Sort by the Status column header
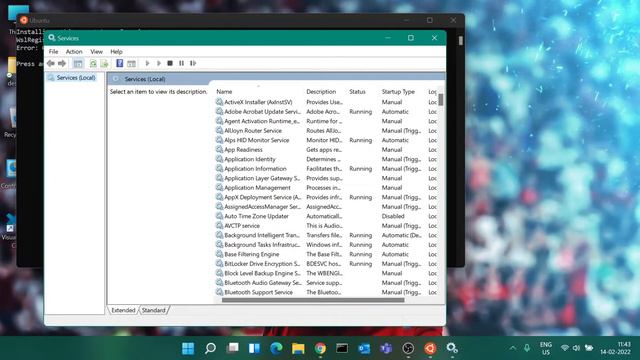This screenshot has height=360, width=640. (358, 92)
